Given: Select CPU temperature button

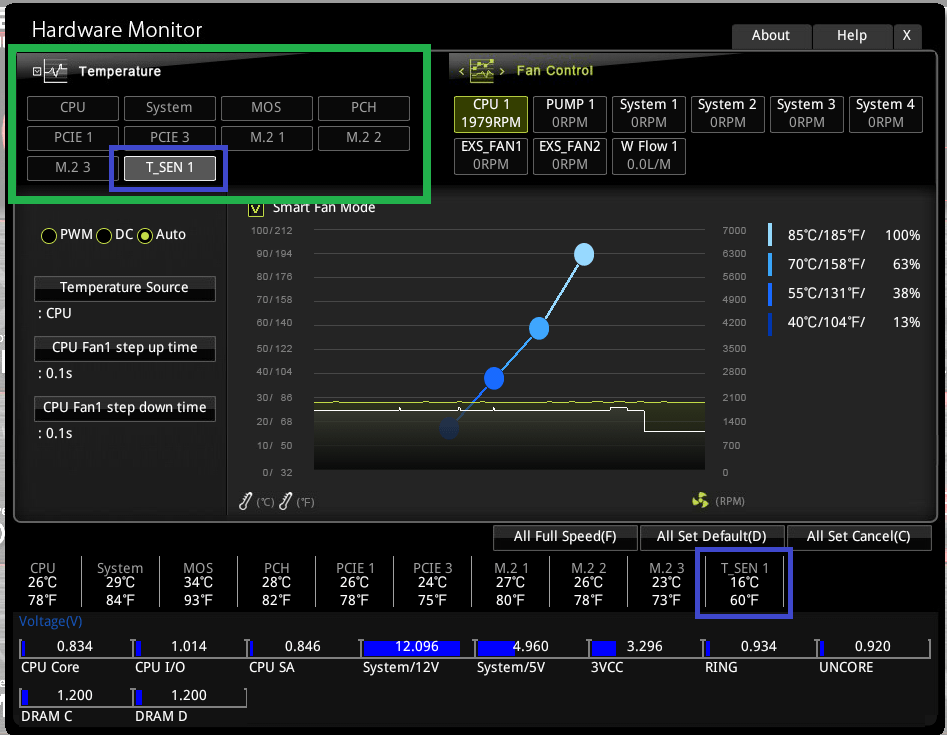Looking at the screenshot, I should coord(72,108).
